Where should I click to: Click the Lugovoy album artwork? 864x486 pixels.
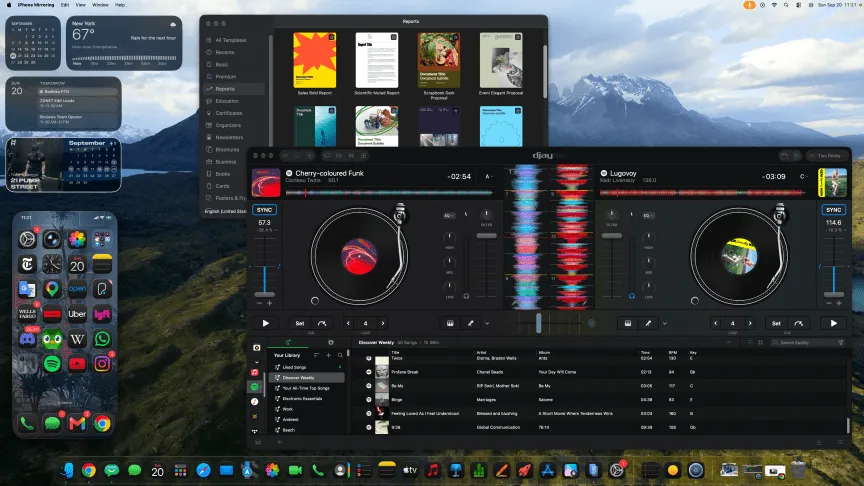click(833, 183)
